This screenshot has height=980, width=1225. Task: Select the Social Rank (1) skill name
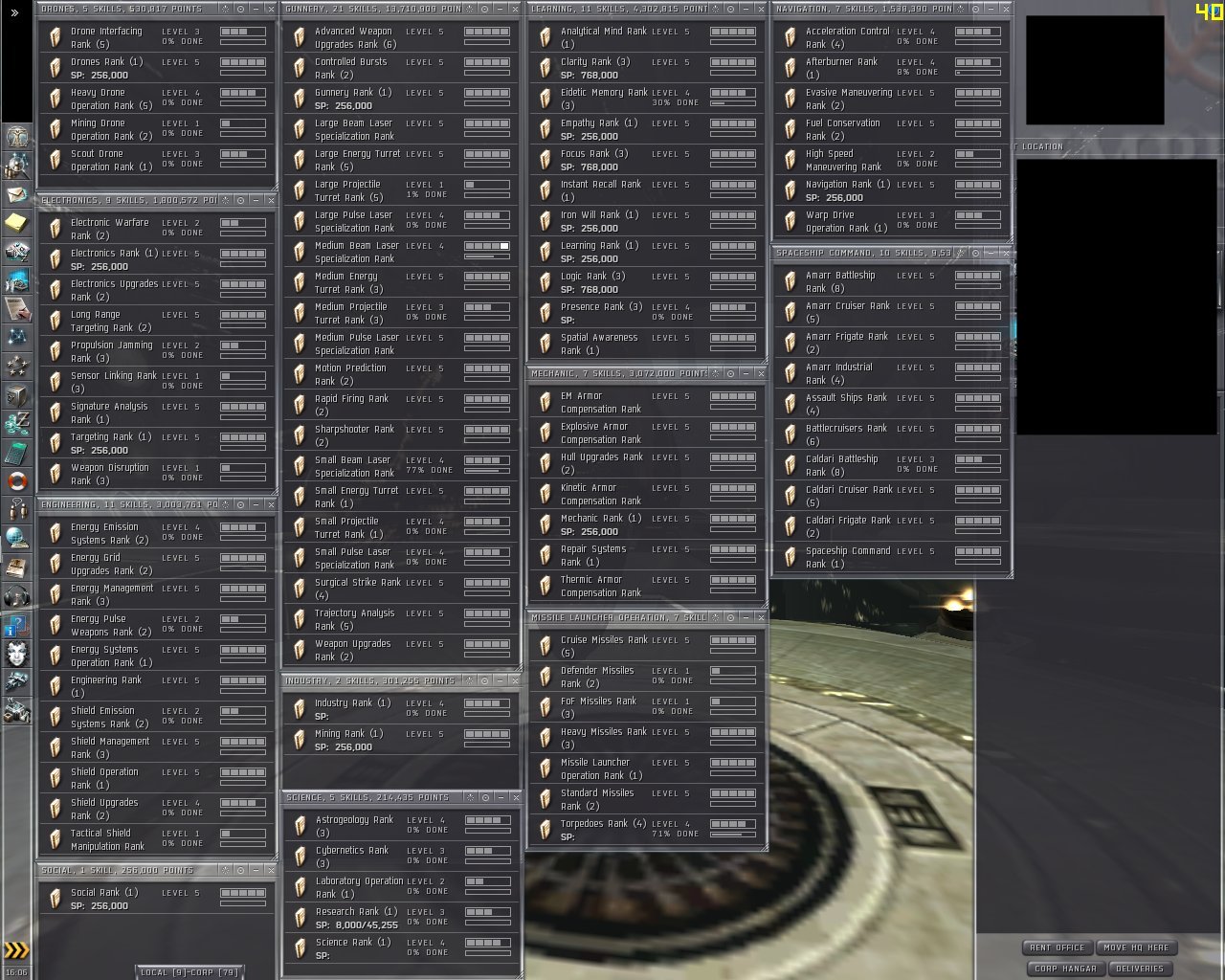(104, 892)
